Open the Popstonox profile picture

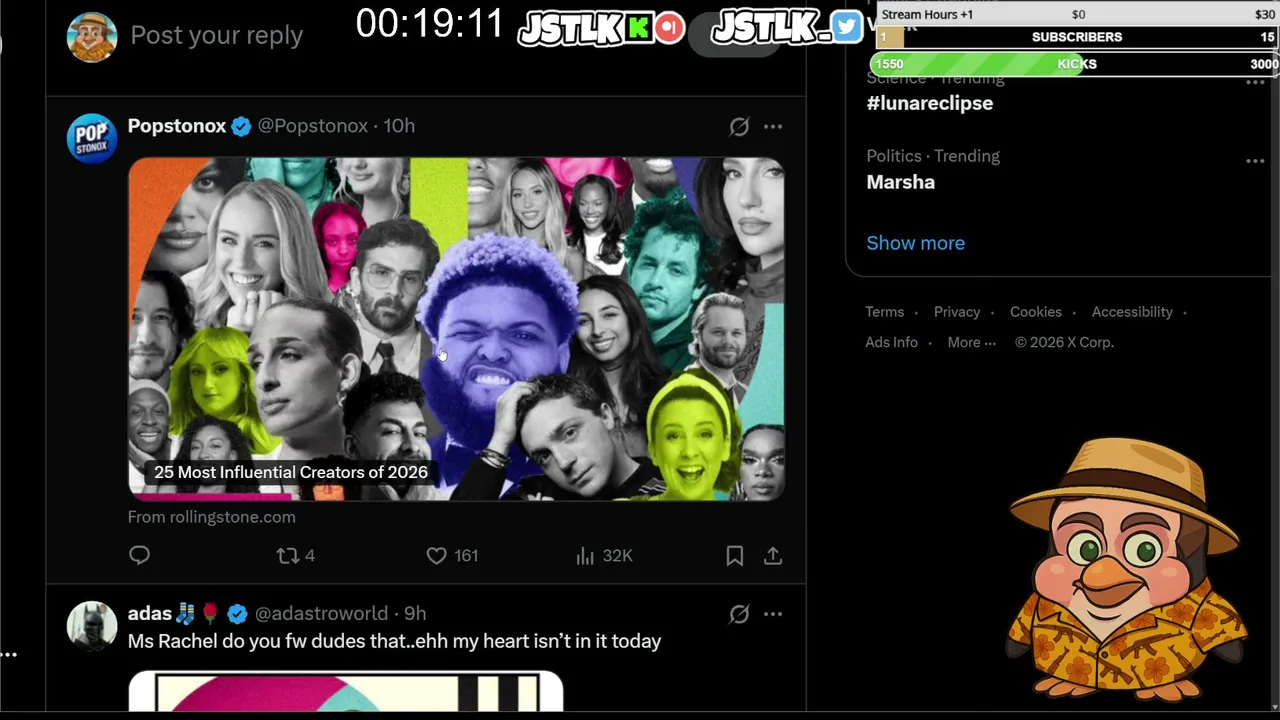tap(92, 137)
